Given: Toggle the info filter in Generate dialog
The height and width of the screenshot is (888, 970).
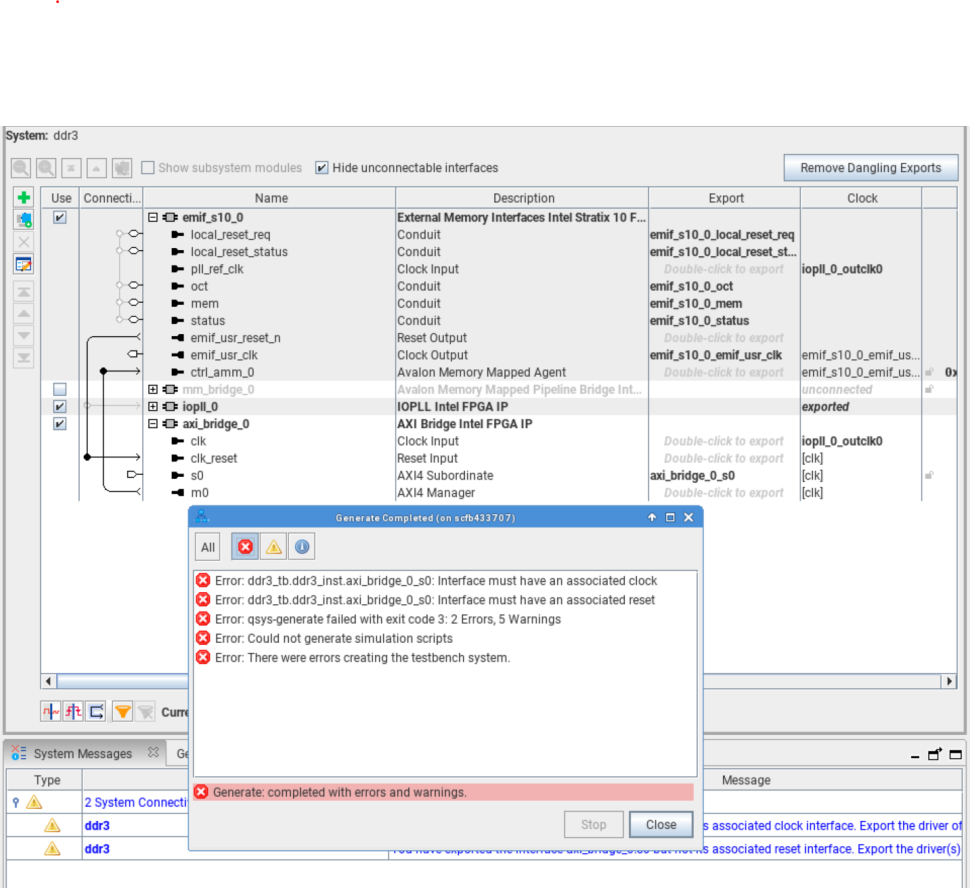Looking at the screenshot, I should [301, 546].
